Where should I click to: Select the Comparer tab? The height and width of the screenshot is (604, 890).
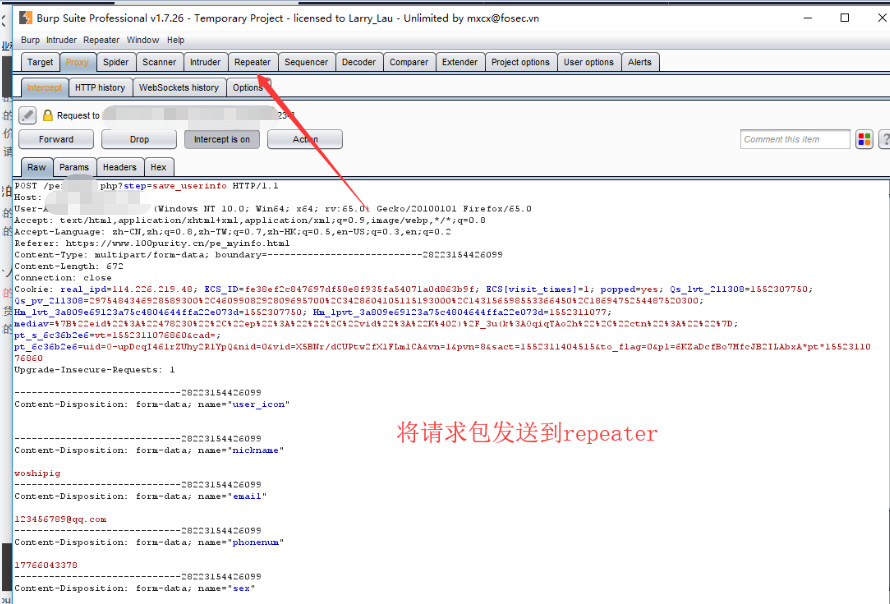click(x=409, y=62)
